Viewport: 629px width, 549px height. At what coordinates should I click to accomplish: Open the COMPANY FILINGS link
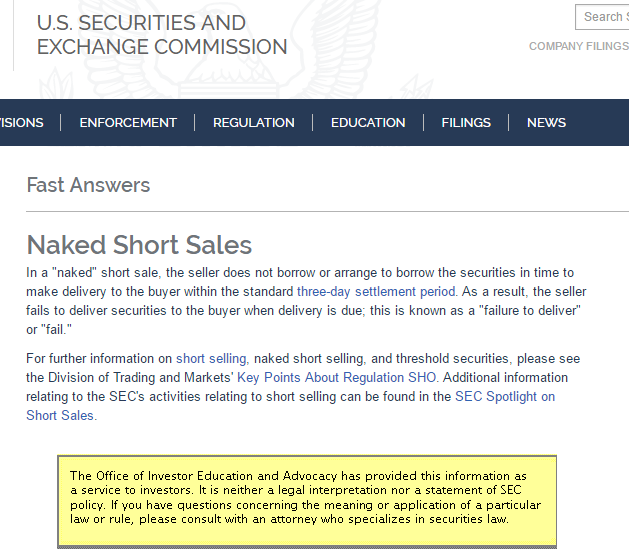(579, 46)
